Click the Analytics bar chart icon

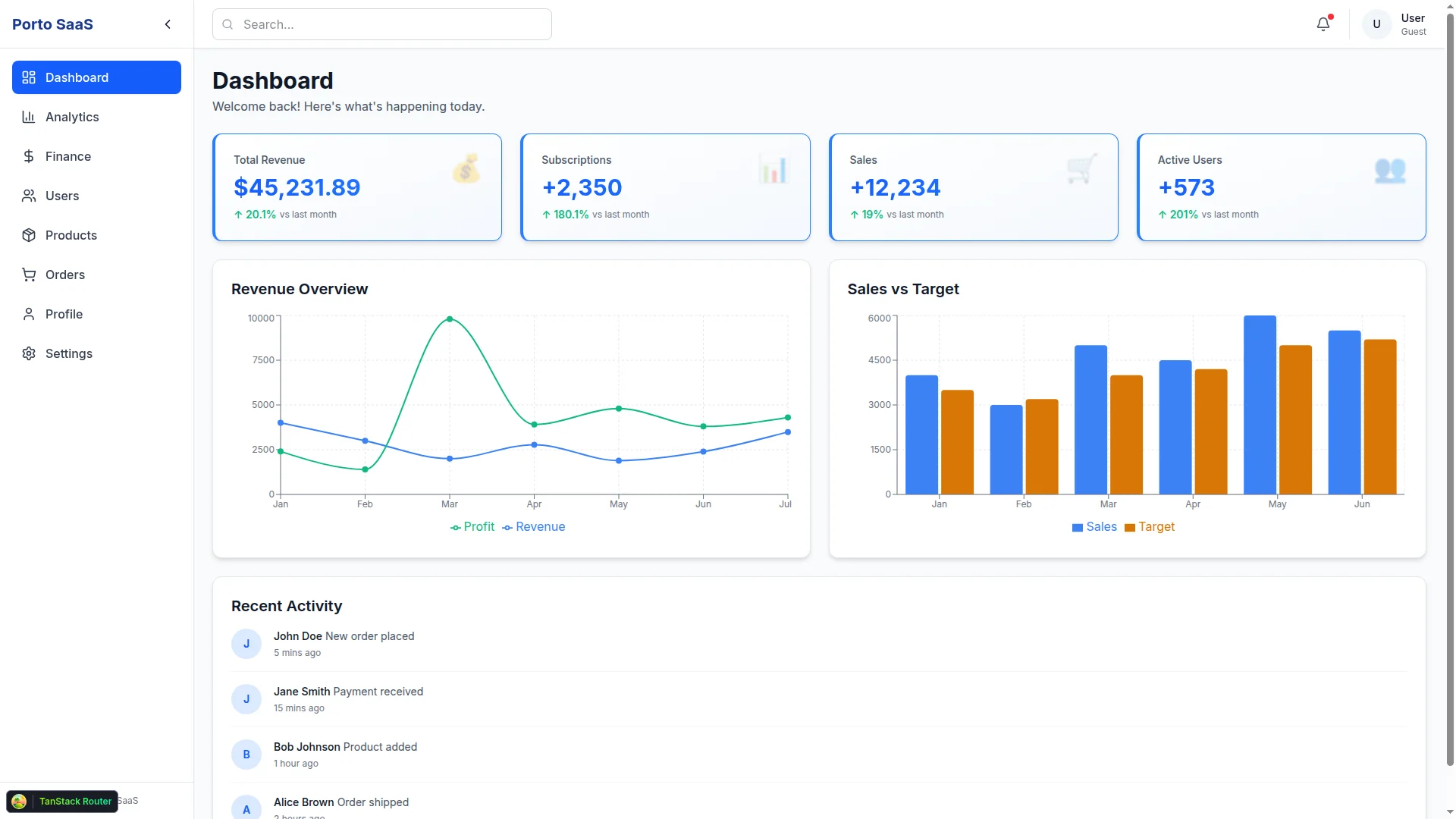click(x=29, y=117)
